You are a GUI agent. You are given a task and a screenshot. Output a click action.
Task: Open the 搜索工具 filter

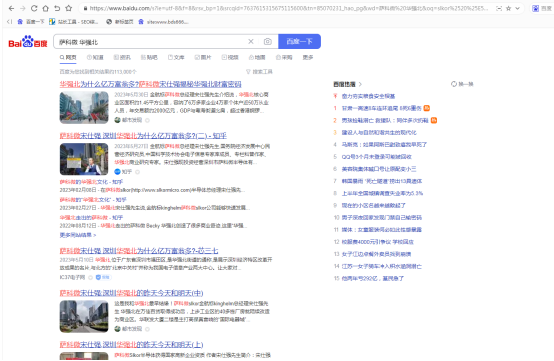point(259,72)
